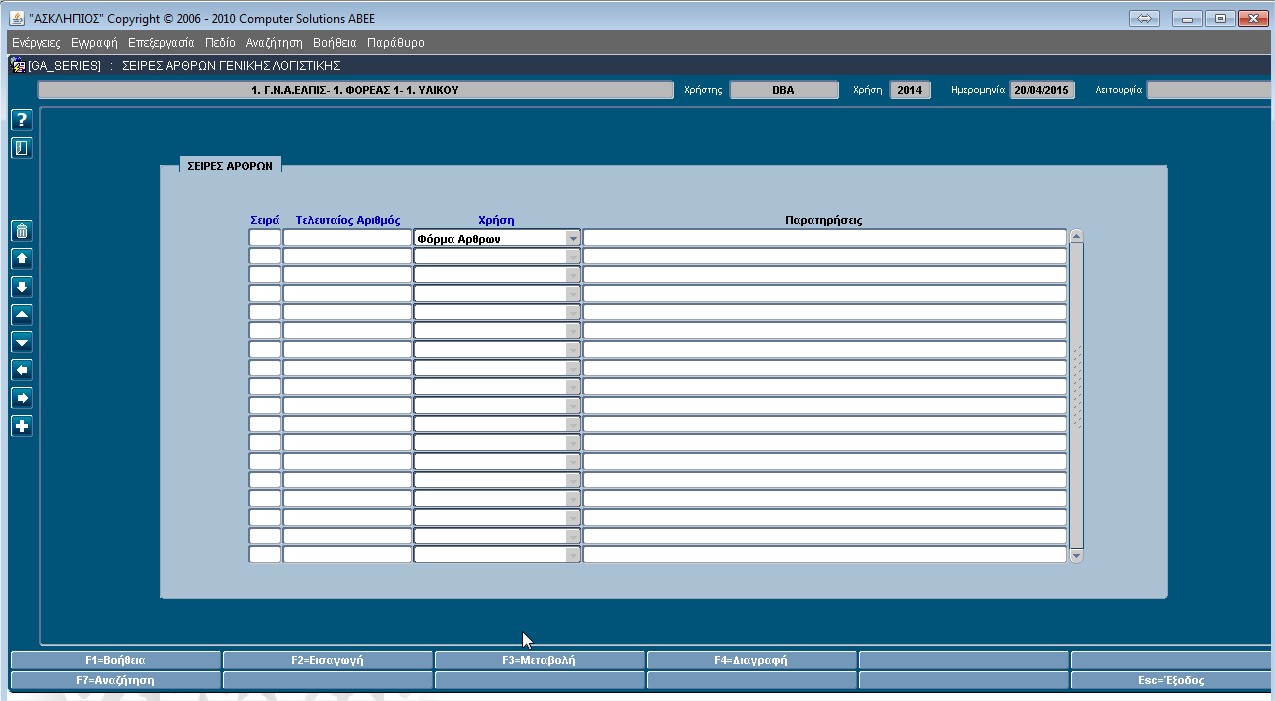Click the Τελευταίος Αριθμός column header

point(348,220)
